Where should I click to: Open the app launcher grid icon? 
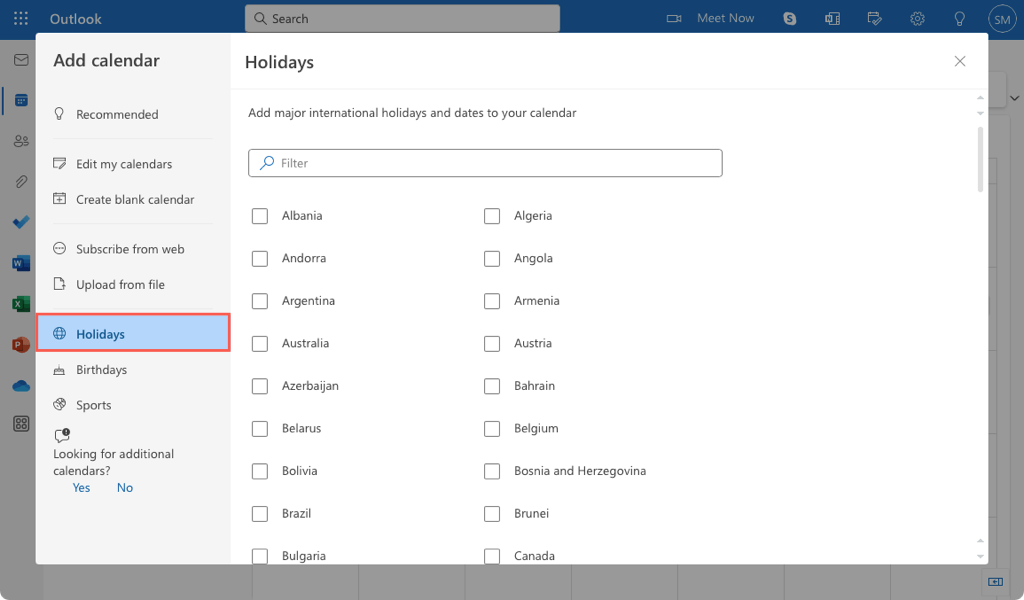21,18
